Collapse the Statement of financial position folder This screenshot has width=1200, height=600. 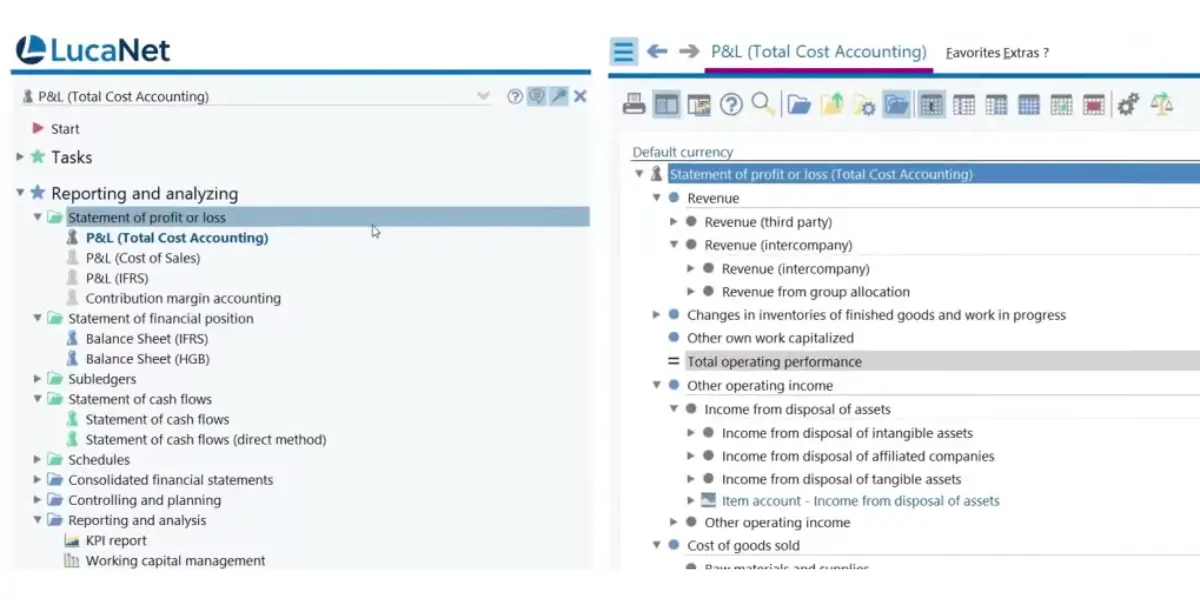pos(38,318)
